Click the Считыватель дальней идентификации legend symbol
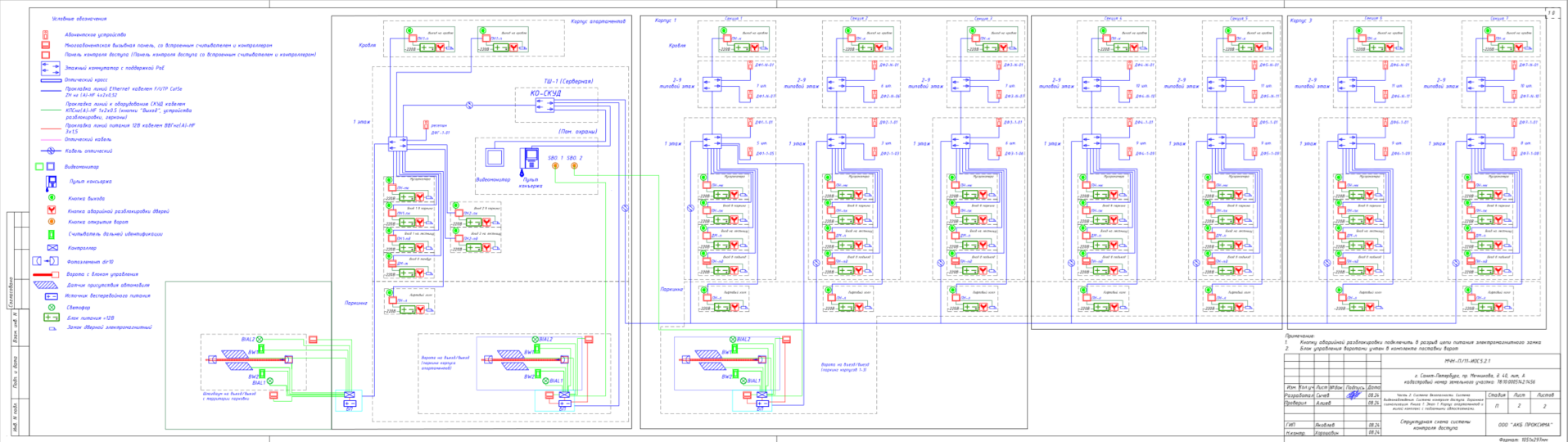This screenshot has height=442, width=1568. [x=51, y=234]
